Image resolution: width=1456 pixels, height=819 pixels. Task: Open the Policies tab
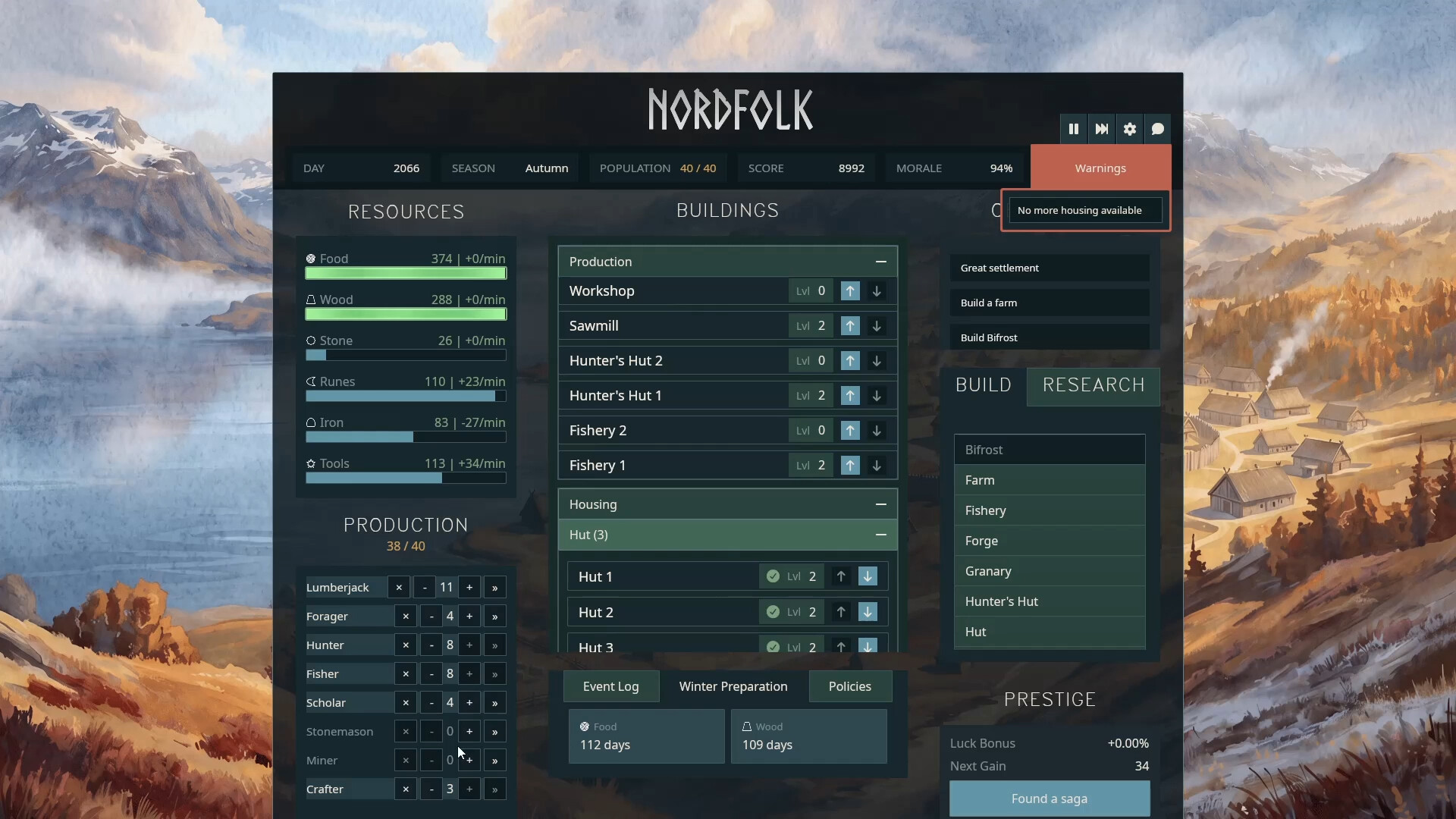click(x=849, y=686)
